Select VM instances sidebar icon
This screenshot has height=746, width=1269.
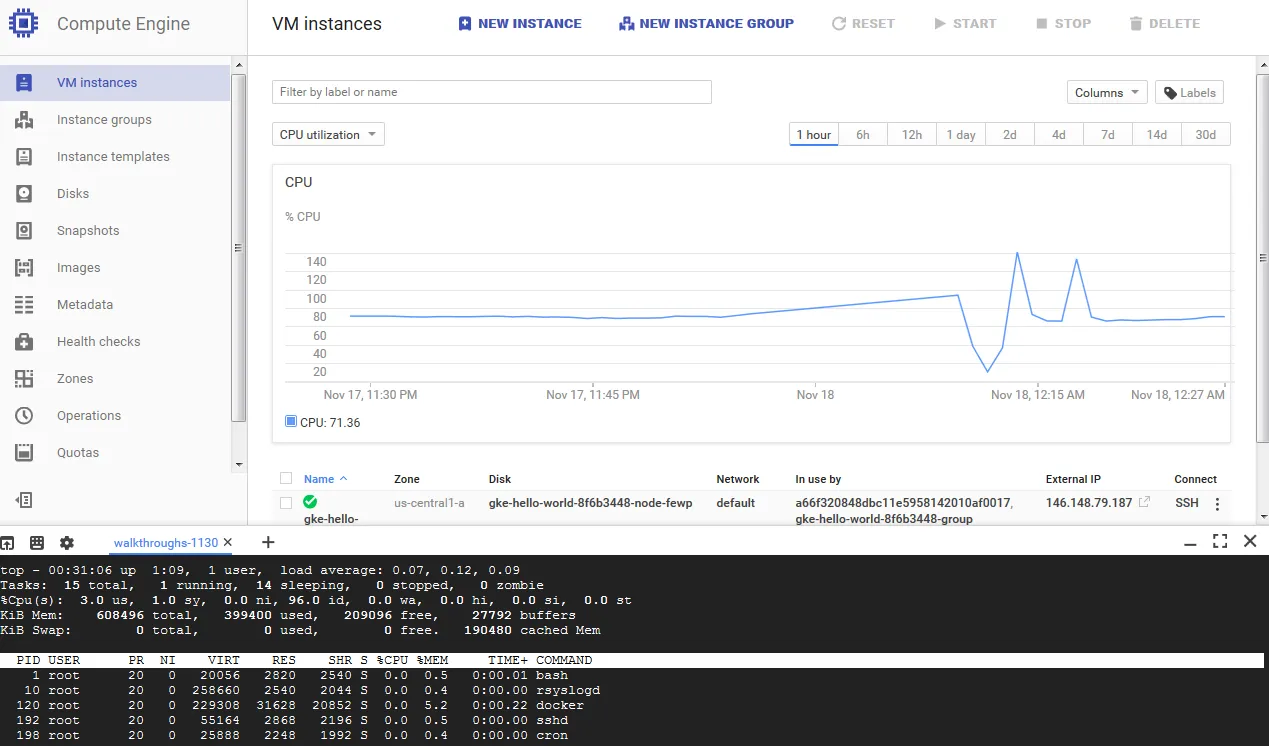pos(24,83)
